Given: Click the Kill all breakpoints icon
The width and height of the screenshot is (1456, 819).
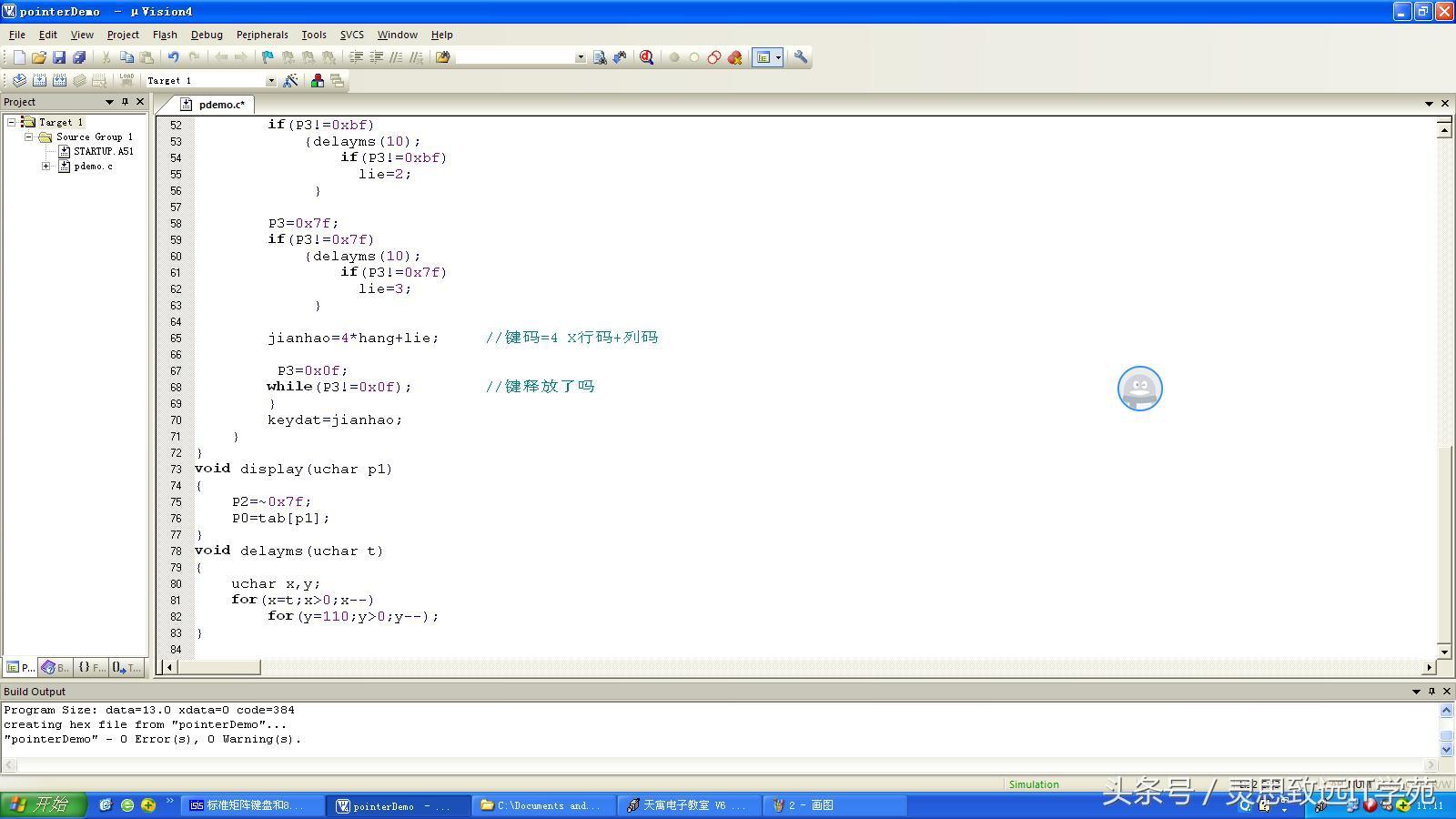Looking at the screenshot, I should coord(734,57).
